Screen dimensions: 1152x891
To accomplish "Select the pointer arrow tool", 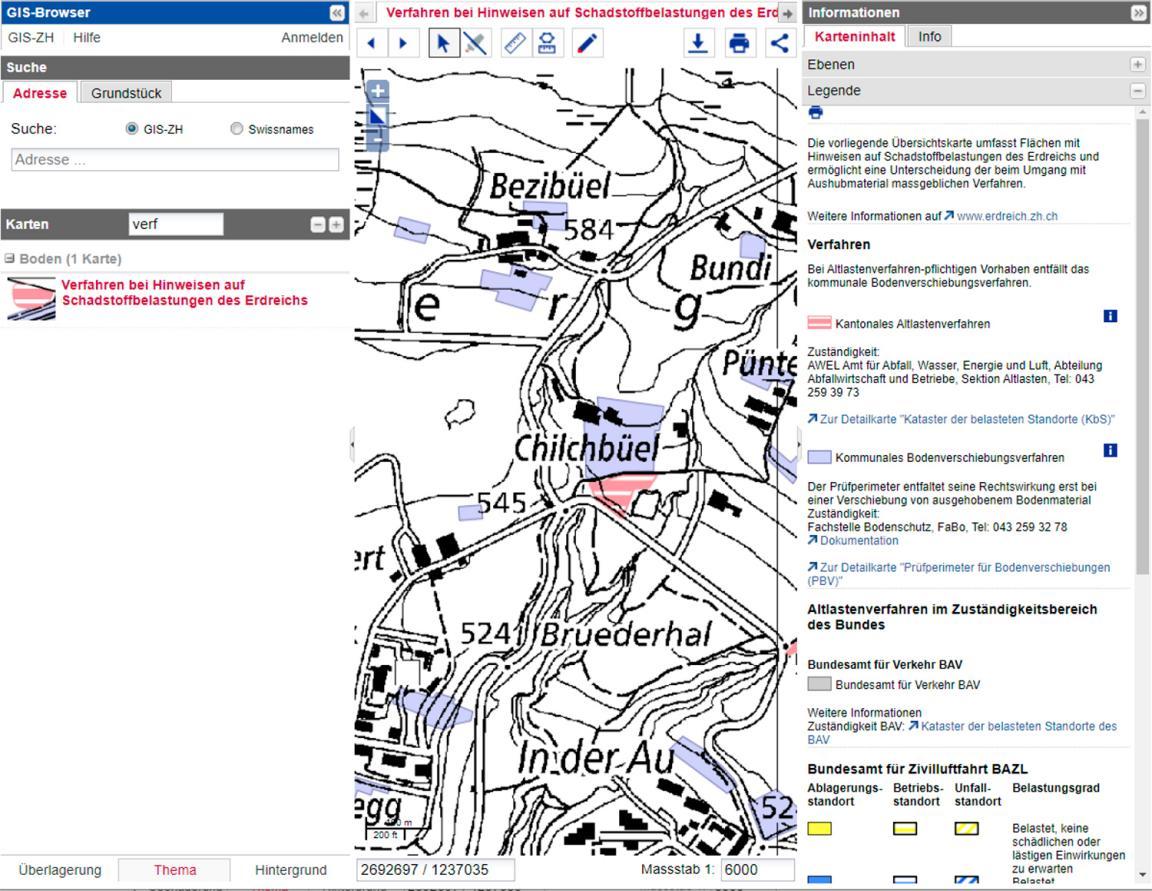I will [444, 43].
